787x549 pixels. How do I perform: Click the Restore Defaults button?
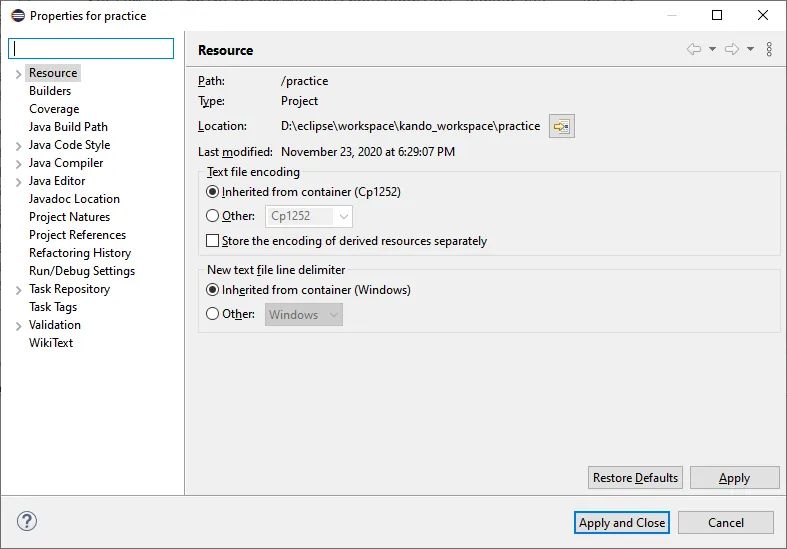click(x=636, y=478)
